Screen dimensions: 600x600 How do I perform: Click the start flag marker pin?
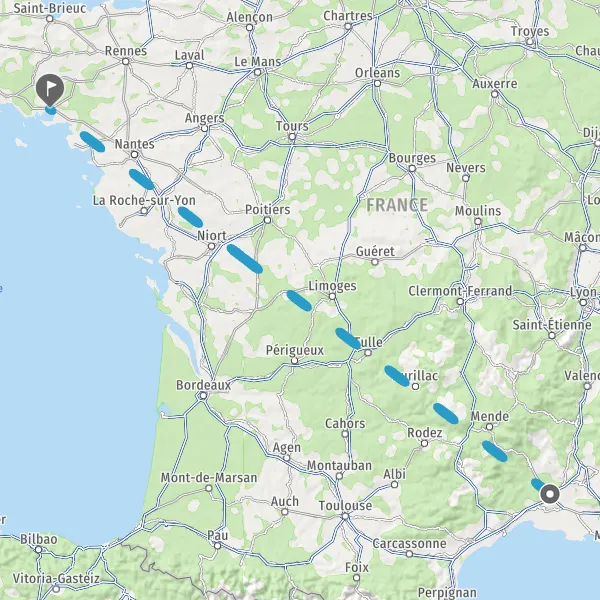click(50, 90)
